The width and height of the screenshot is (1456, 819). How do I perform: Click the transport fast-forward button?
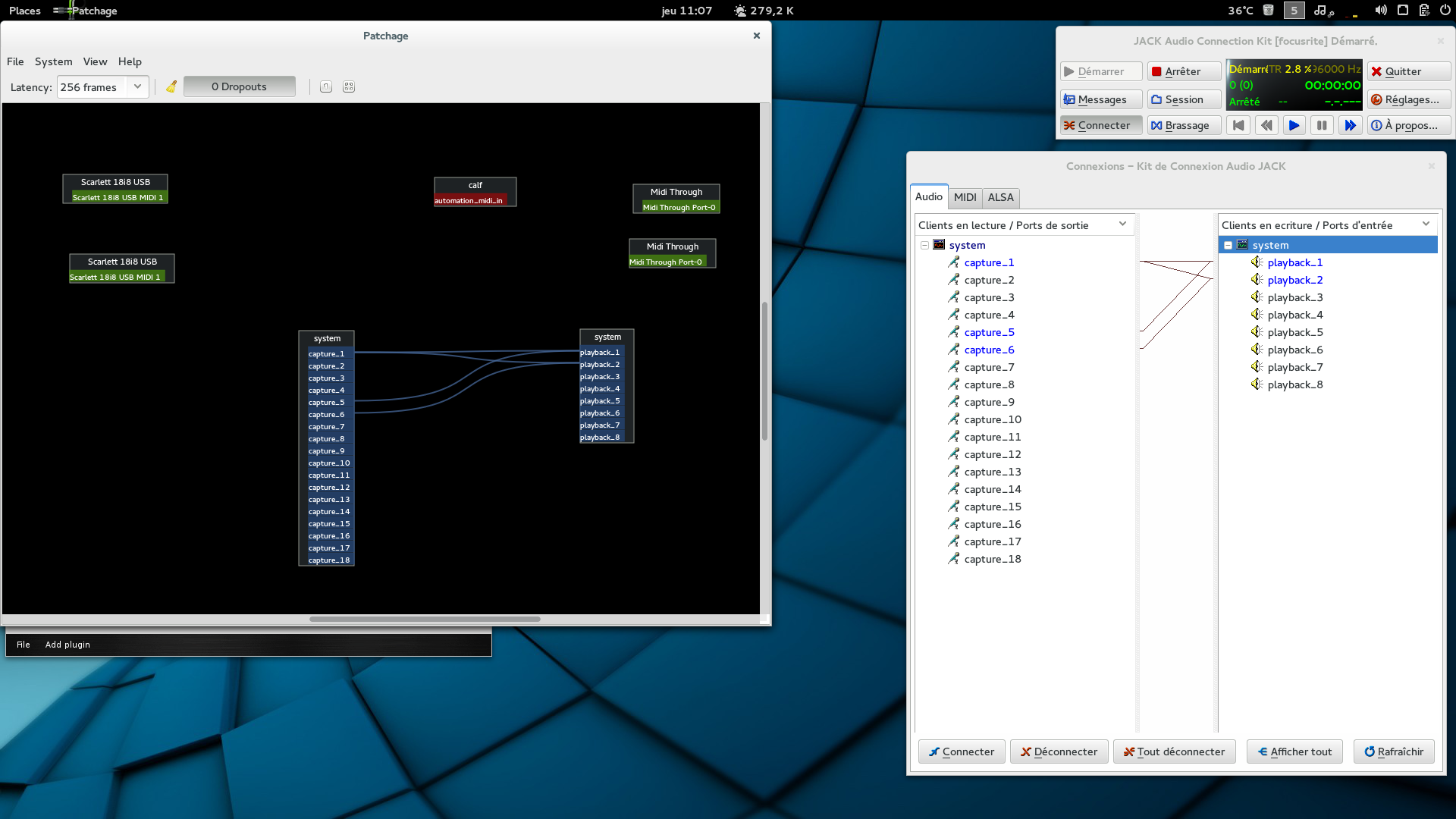(x=1350, y=125)
